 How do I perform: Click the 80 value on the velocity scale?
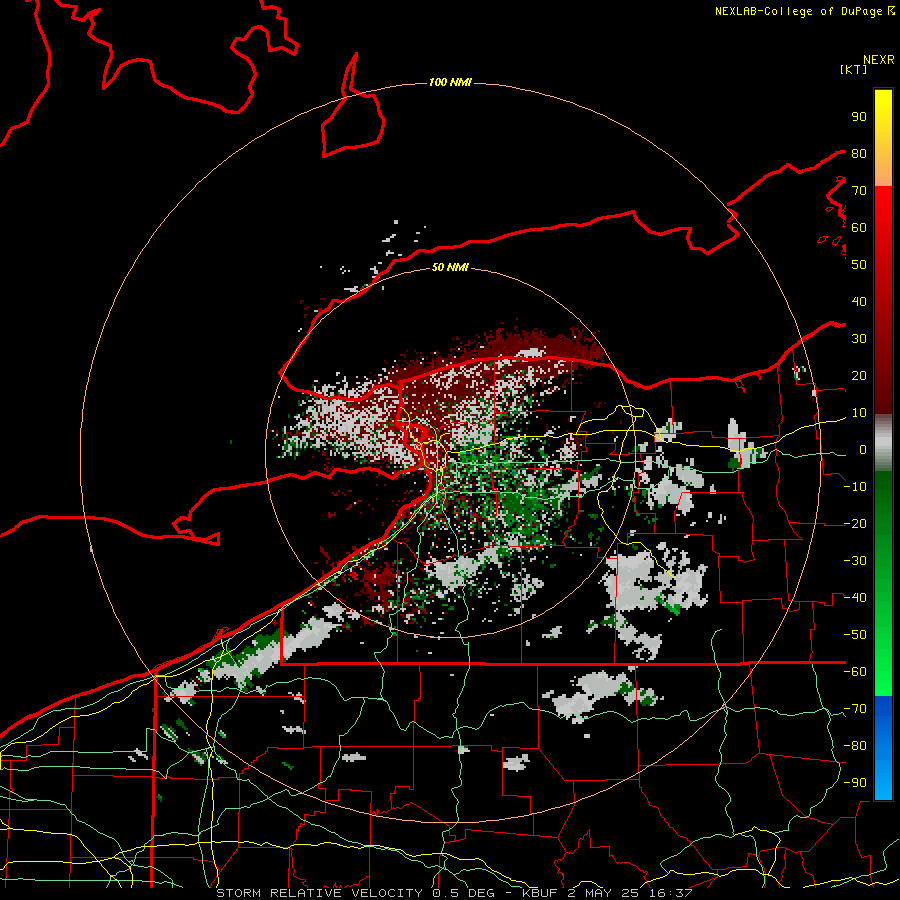(x=859, y=153)
